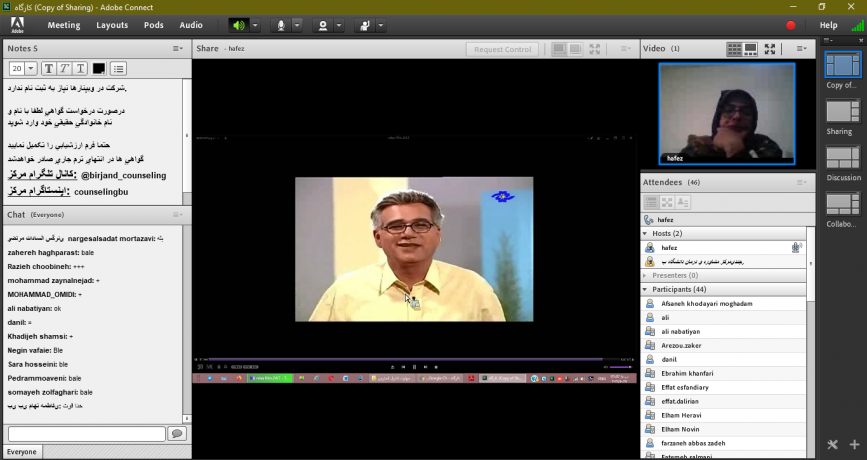Screen dimensions: 867x460
Task: Select participant Arezou.zaker
Action: [724, 346]
